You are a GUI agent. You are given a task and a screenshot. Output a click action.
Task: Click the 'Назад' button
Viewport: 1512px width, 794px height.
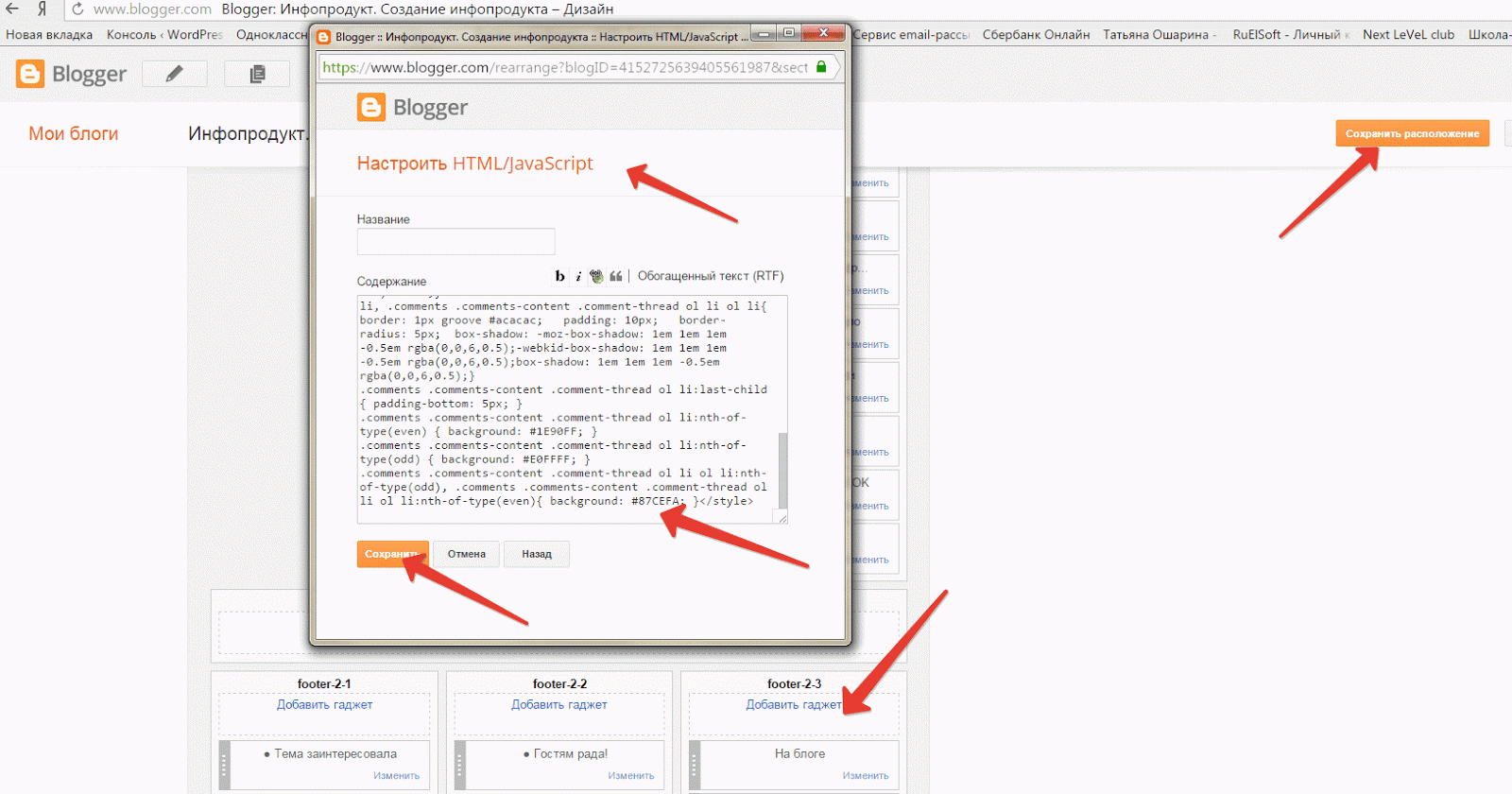click(537, 554)
